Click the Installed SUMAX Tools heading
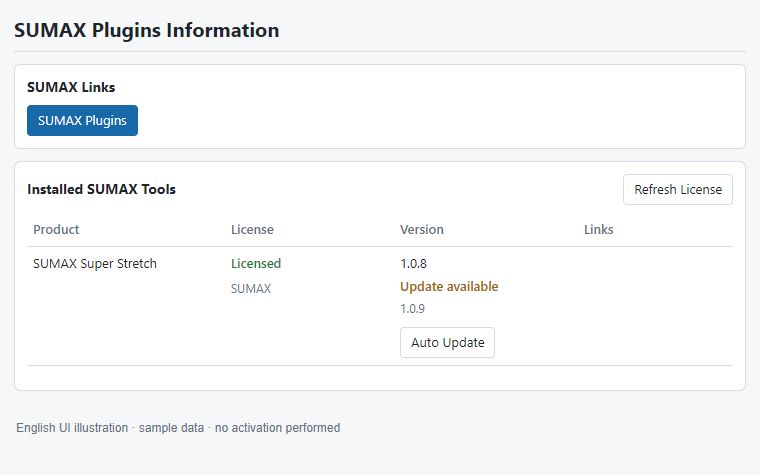The image size is (760, 475). 101,189
